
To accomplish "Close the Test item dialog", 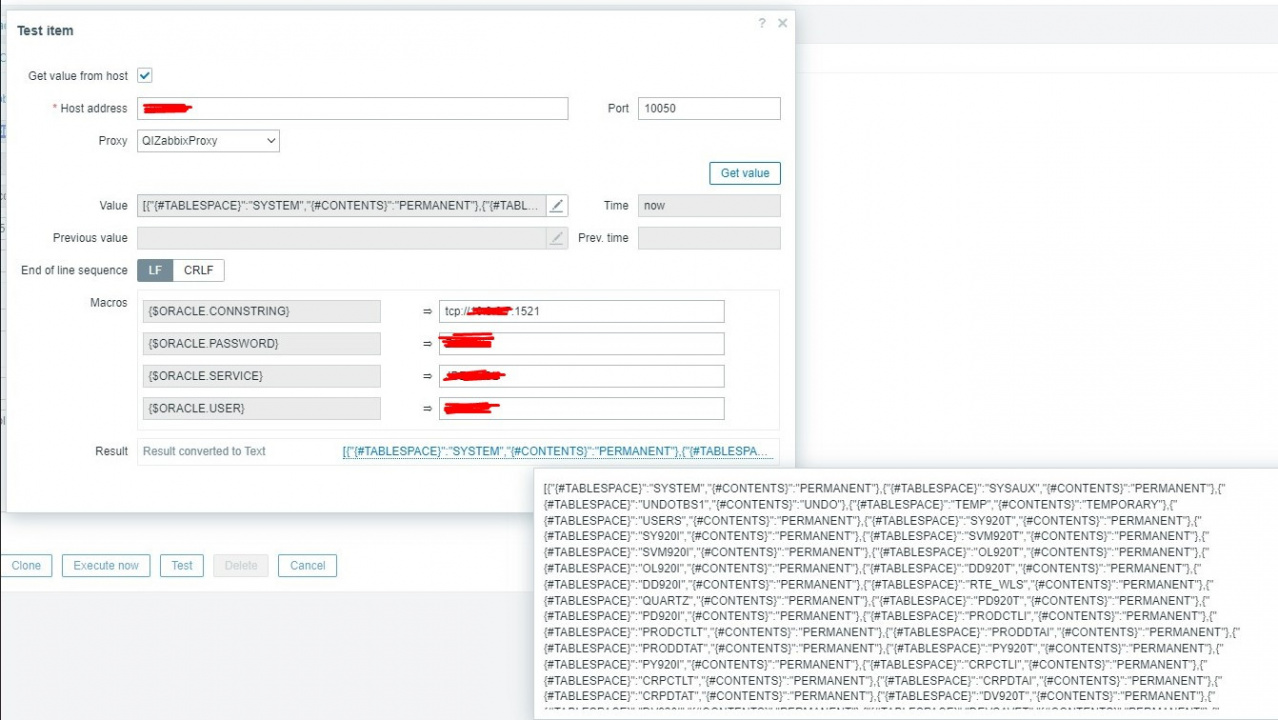I will click(783, 23).
